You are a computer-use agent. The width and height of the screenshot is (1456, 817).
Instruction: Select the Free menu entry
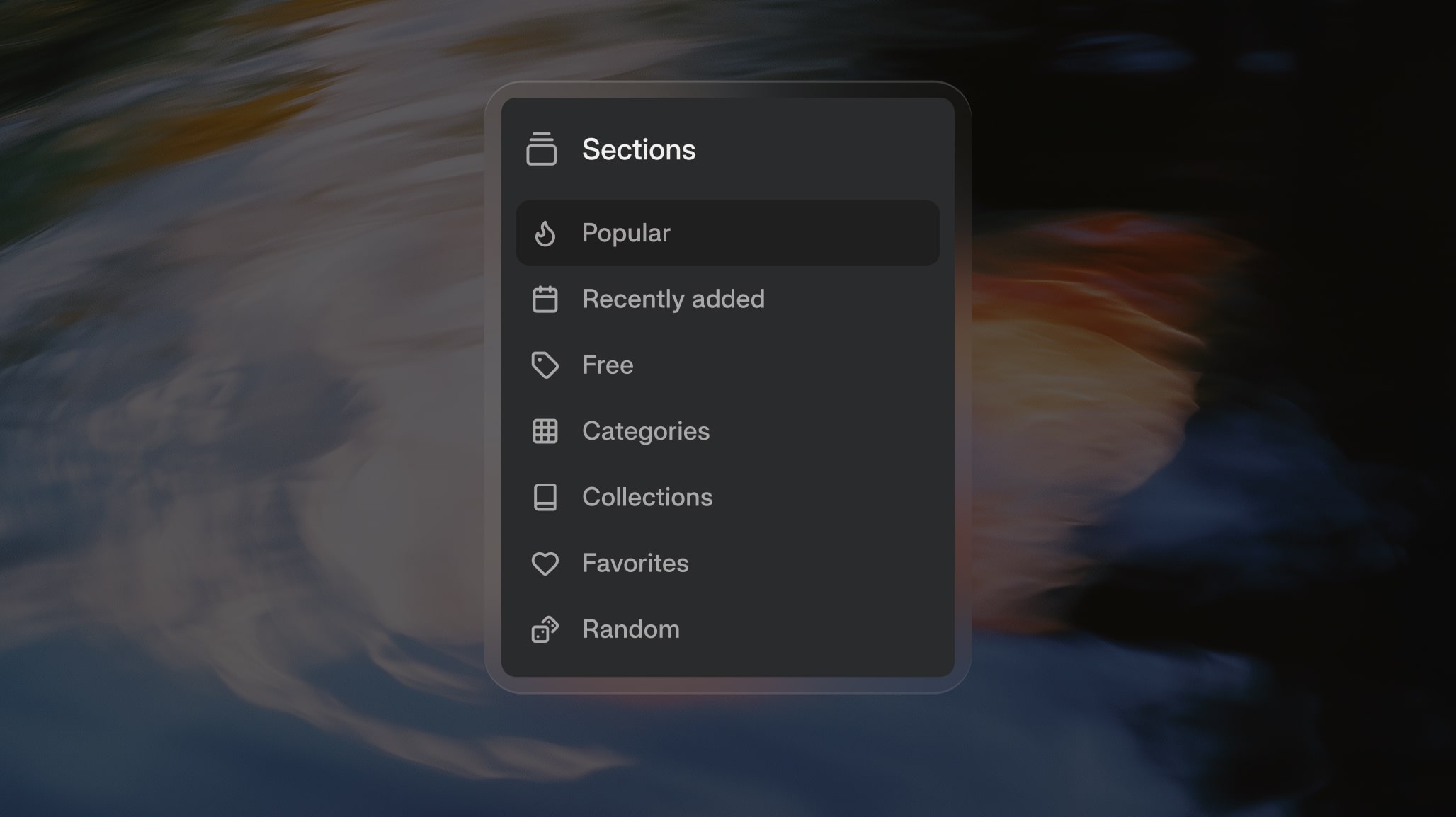(608, 365)
